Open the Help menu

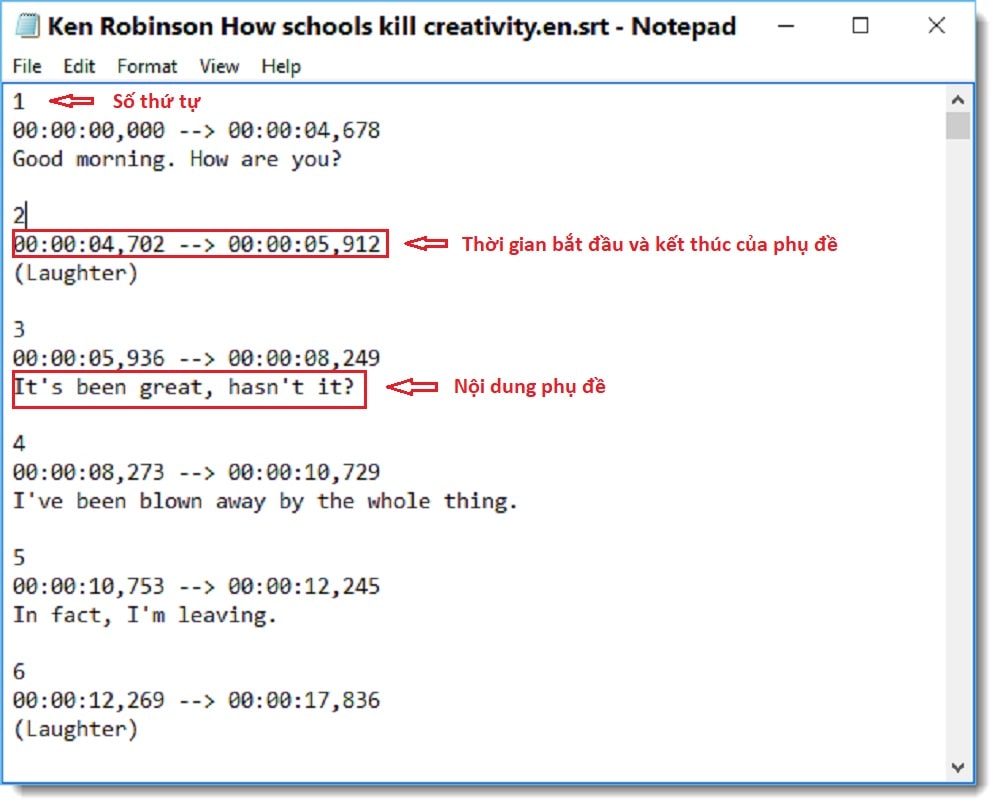coord(281,66)
